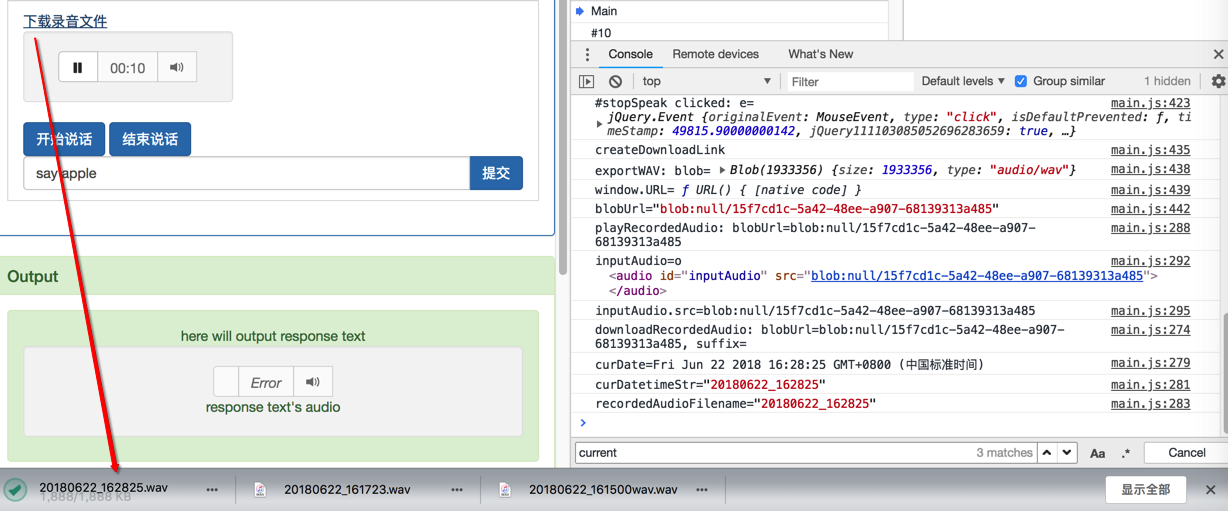1228x512 pixels.
Task: Open main.js:438 source link
Action: click(1150, 170)
